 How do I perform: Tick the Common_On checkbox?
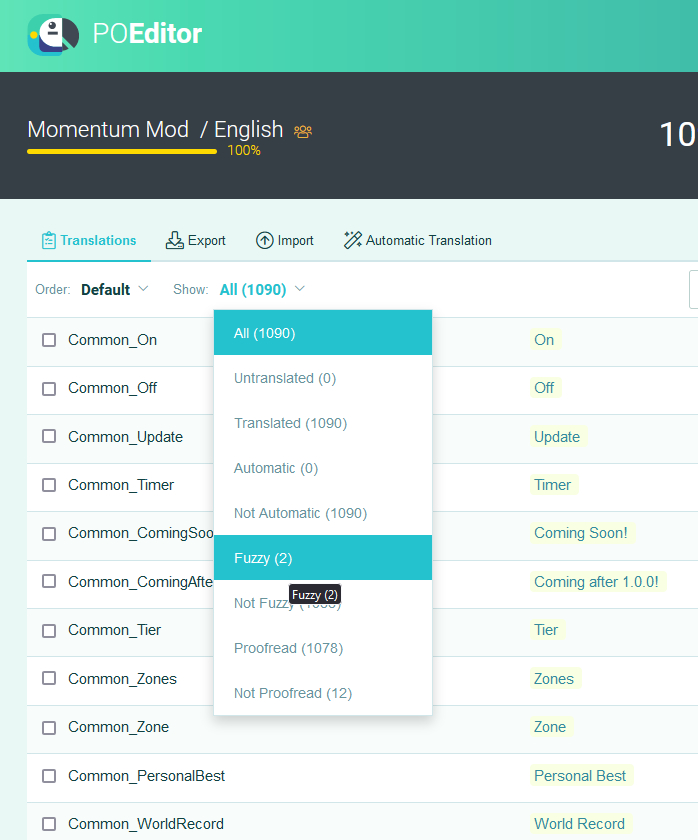pyautogui.click(x=49, y=340)
